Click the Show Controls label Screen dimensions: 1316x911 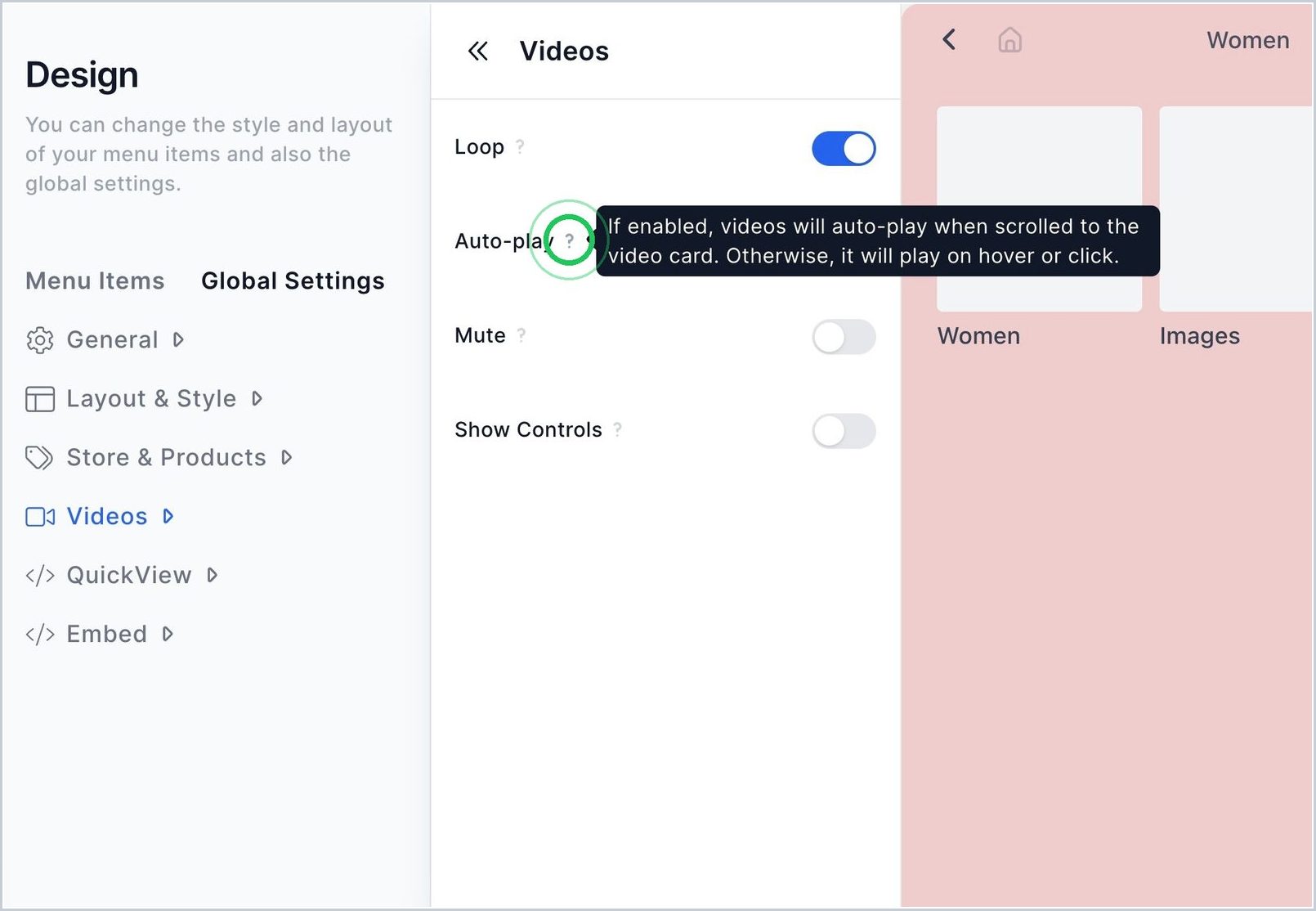tap(528, 429)
